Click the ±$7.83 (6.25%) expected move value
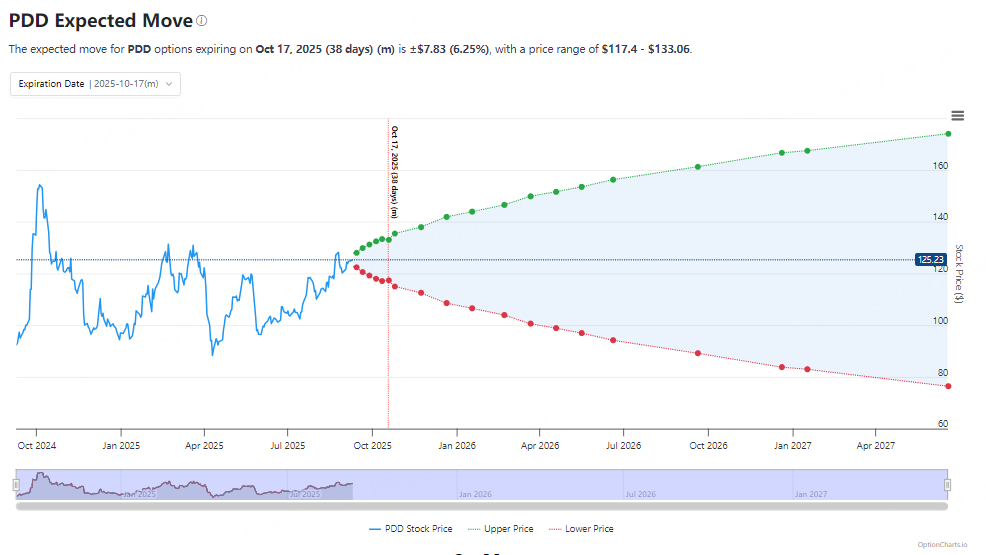Image resolution: width=986 pixels, height=555 pixels. [x=449, y=49]
